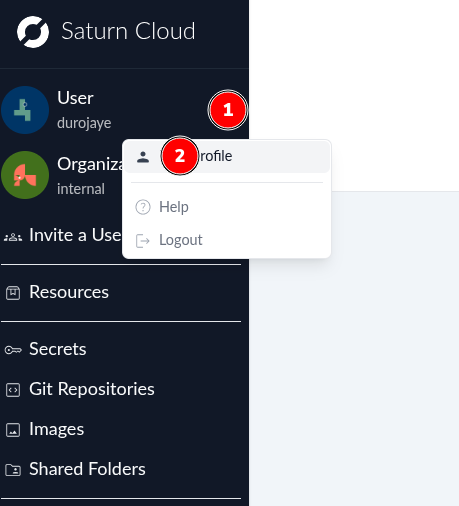Go to Resources in the sidebar
The width and height of the screenshot is (459, 506).
(69, 292)
